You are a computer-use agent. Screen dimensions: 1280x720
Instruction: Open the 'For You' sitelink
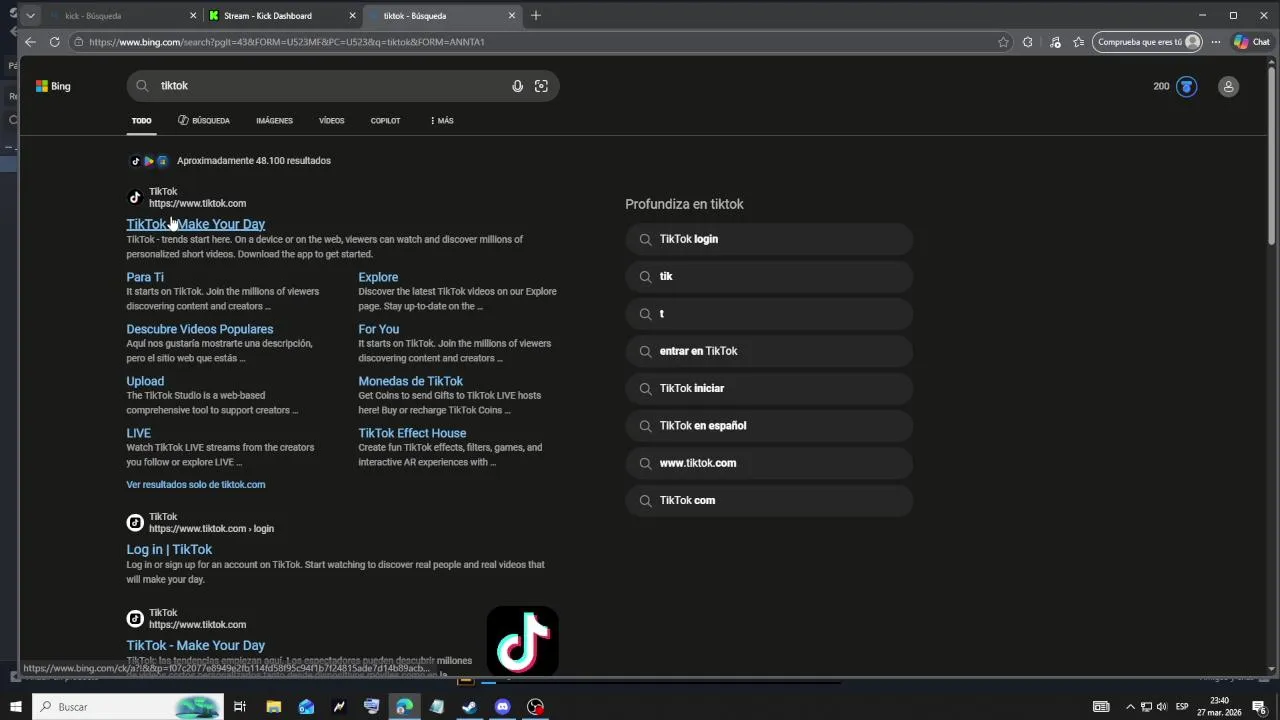[x=378, y=329]
